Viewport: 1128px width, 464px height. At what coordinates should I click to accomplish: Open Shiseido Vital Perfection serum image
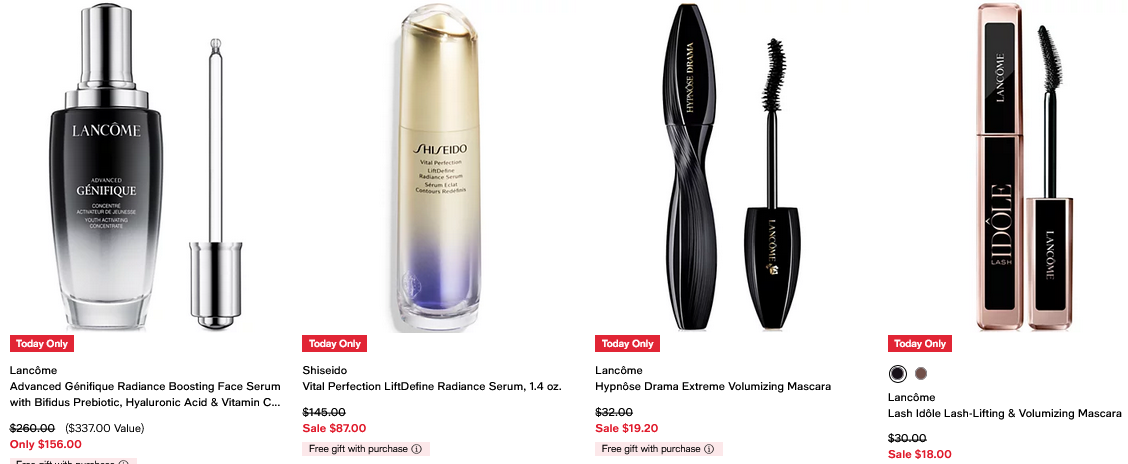[x=439, y=167]
